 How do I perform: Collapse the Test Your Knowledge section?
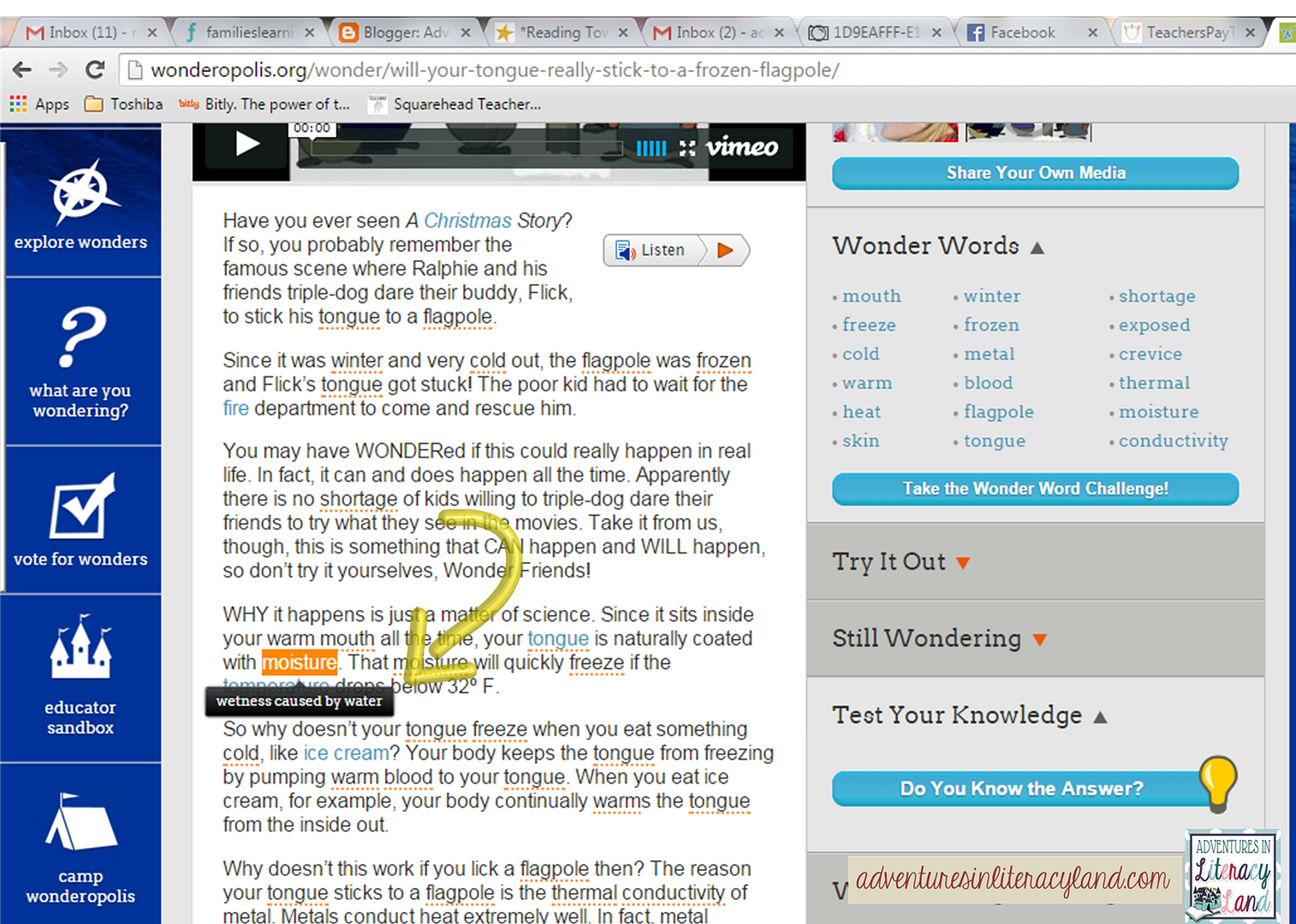(1100, 717)
